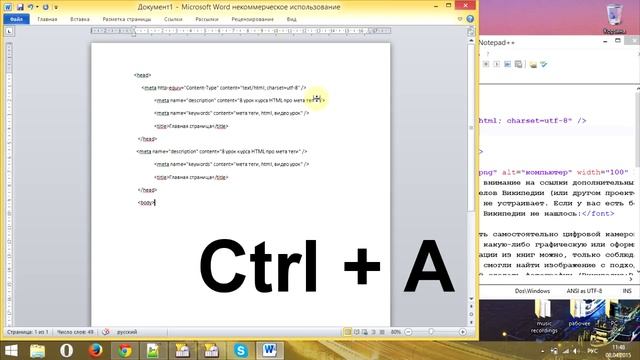Click the zoom in plus button
The height and width of the screenshot is (360, 640).
pos(462,332)
